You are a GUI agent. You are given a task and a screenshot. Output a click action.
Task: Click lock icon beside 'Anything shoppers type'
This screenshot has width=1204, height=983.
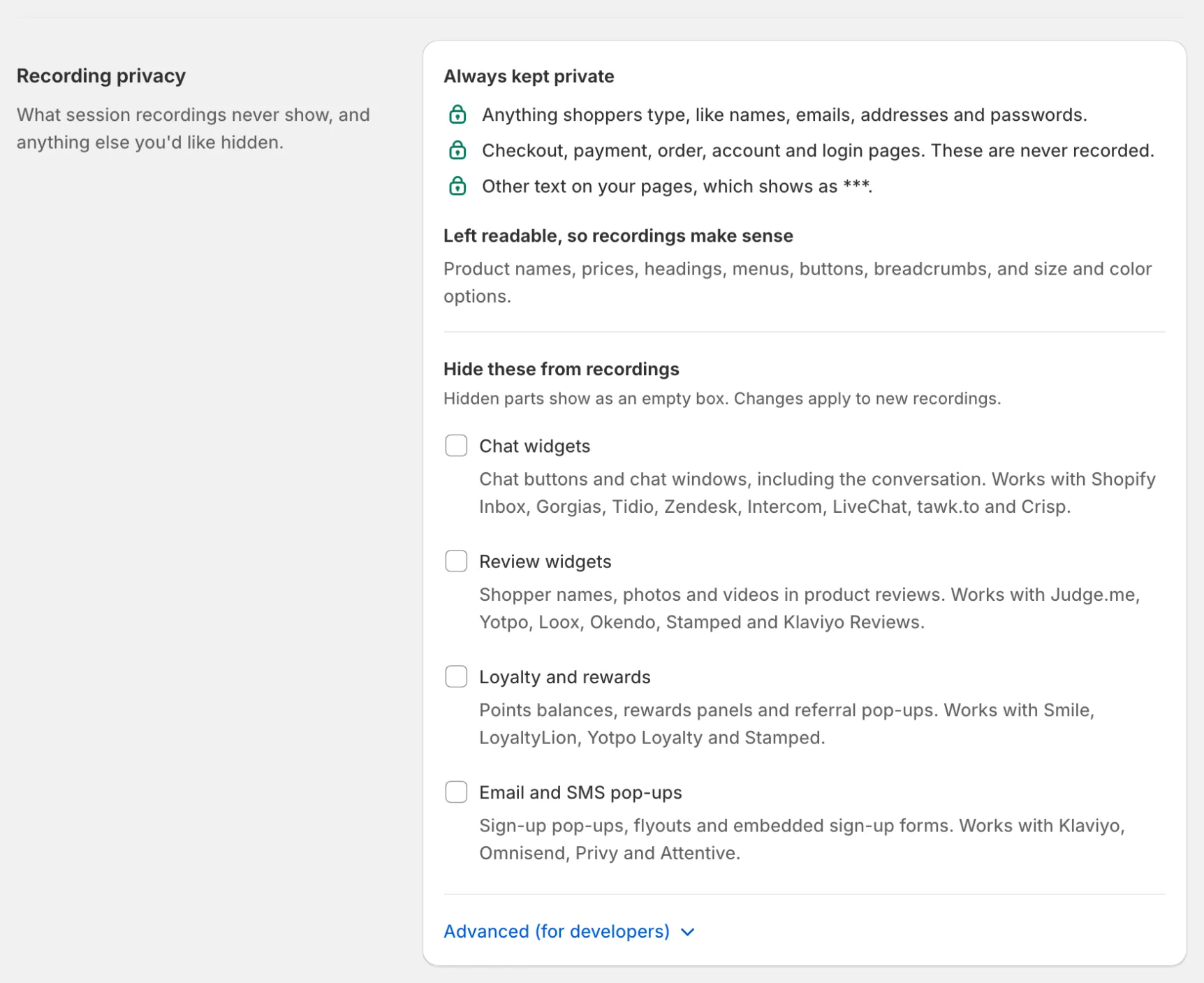(457, 115)
